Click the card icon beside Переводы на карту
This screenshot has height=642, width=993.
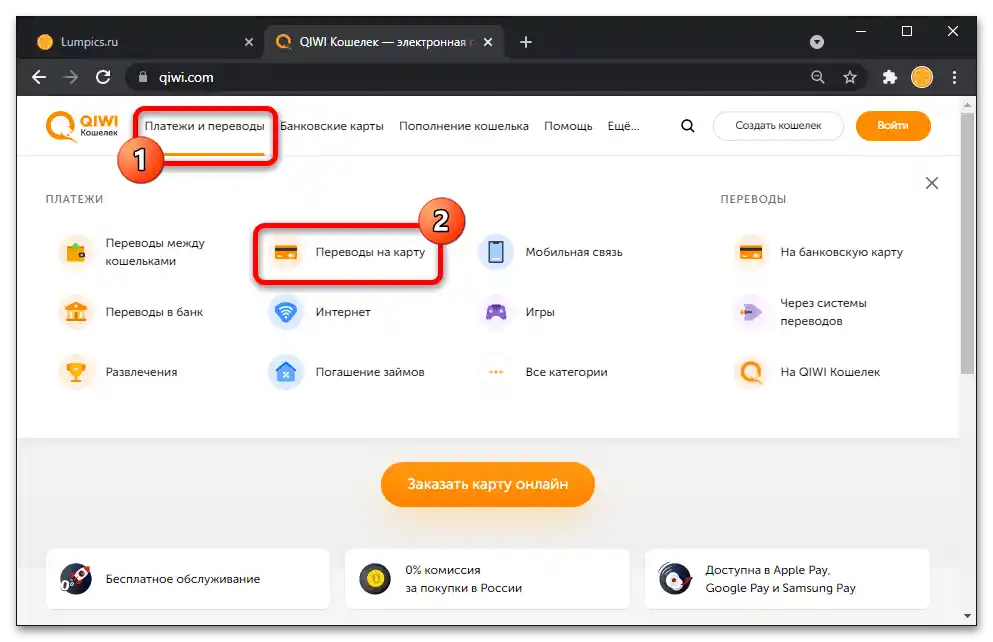pyautogui.click(x=286, y=252)
